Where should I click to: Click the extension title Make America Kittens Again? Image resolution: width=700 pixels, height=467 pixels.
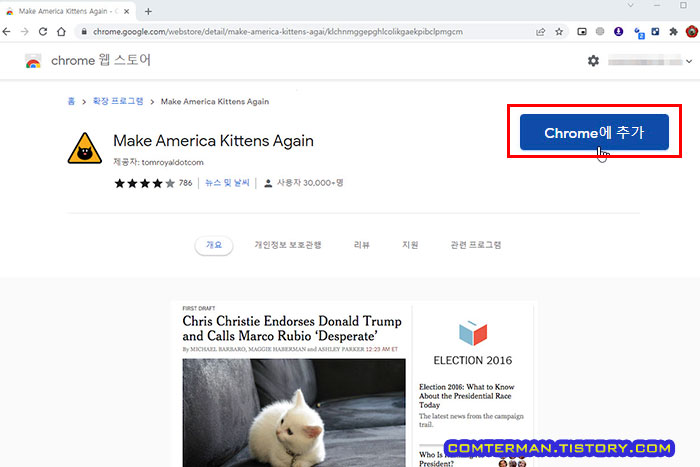(213, 141)
